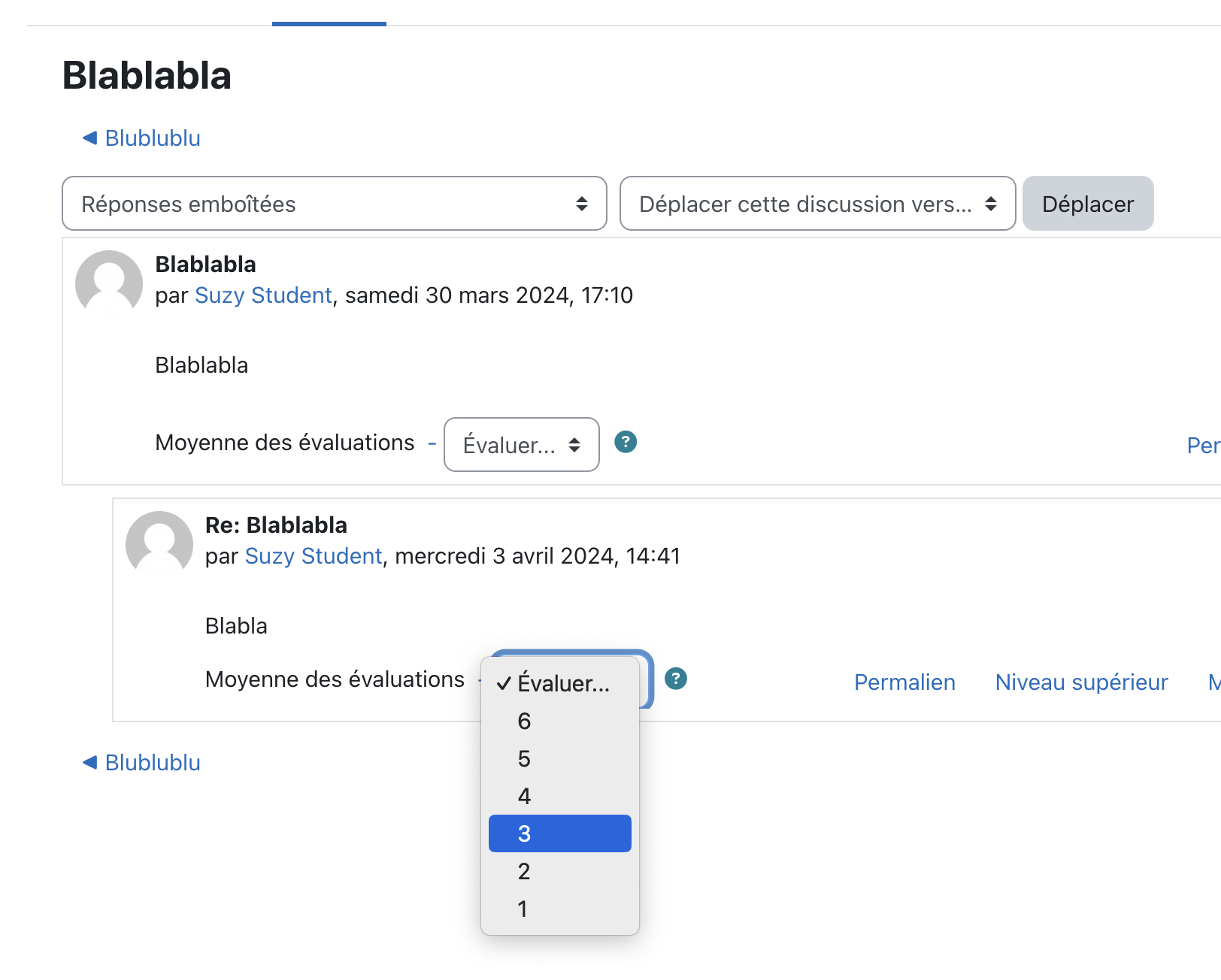Open Suzy Student profile link in first post

263,295
